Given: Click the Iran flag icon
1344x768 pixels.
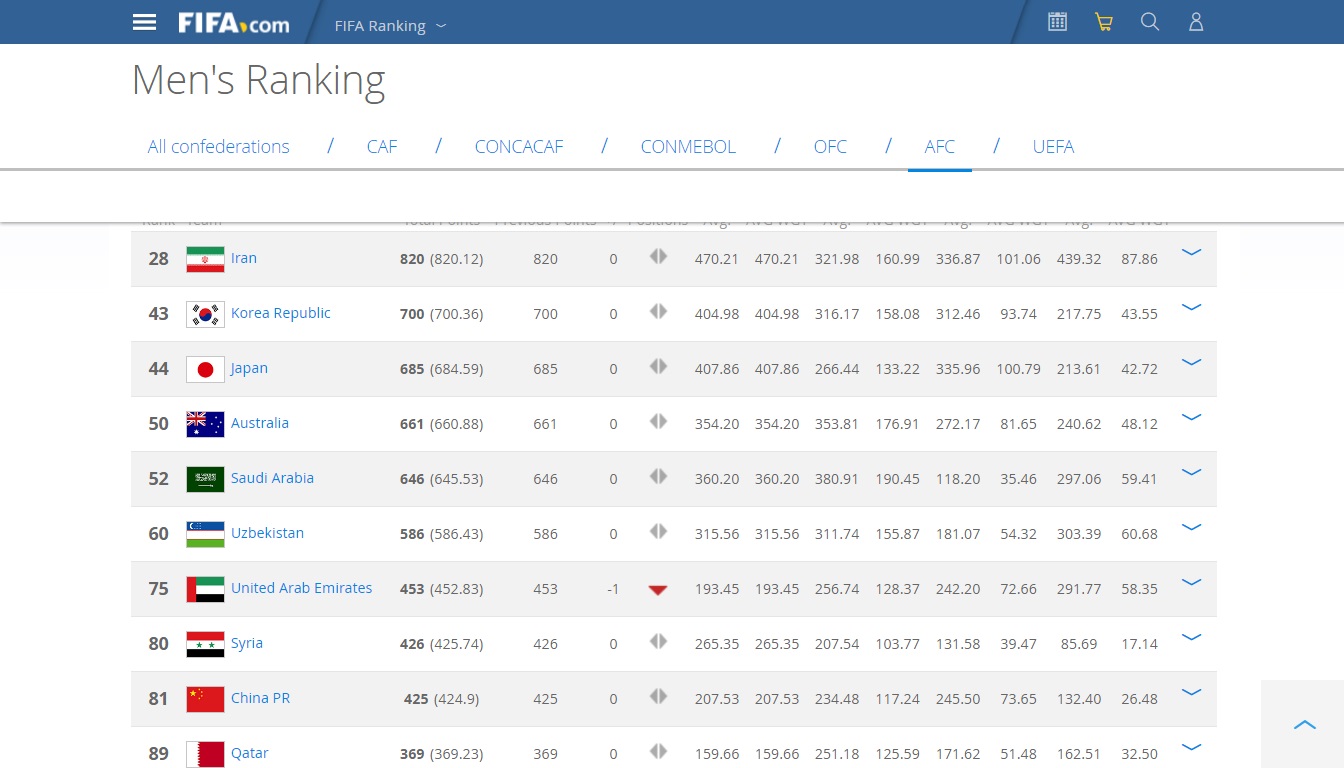Looking at the screenshot, I should coord(205,259).
